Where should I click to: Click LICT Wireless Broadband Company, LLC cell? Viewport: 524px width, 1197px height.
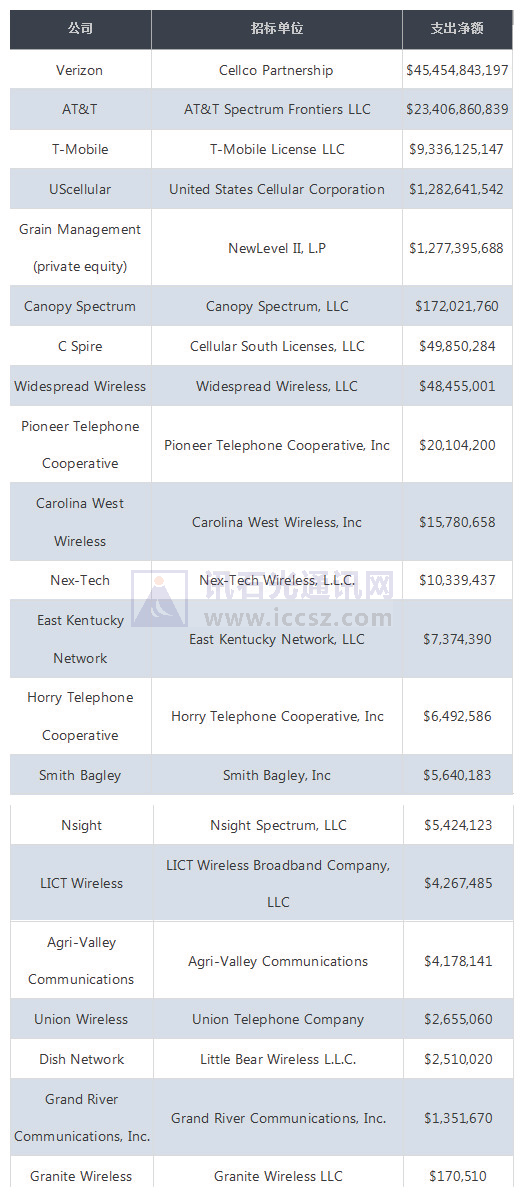(278, 883)
